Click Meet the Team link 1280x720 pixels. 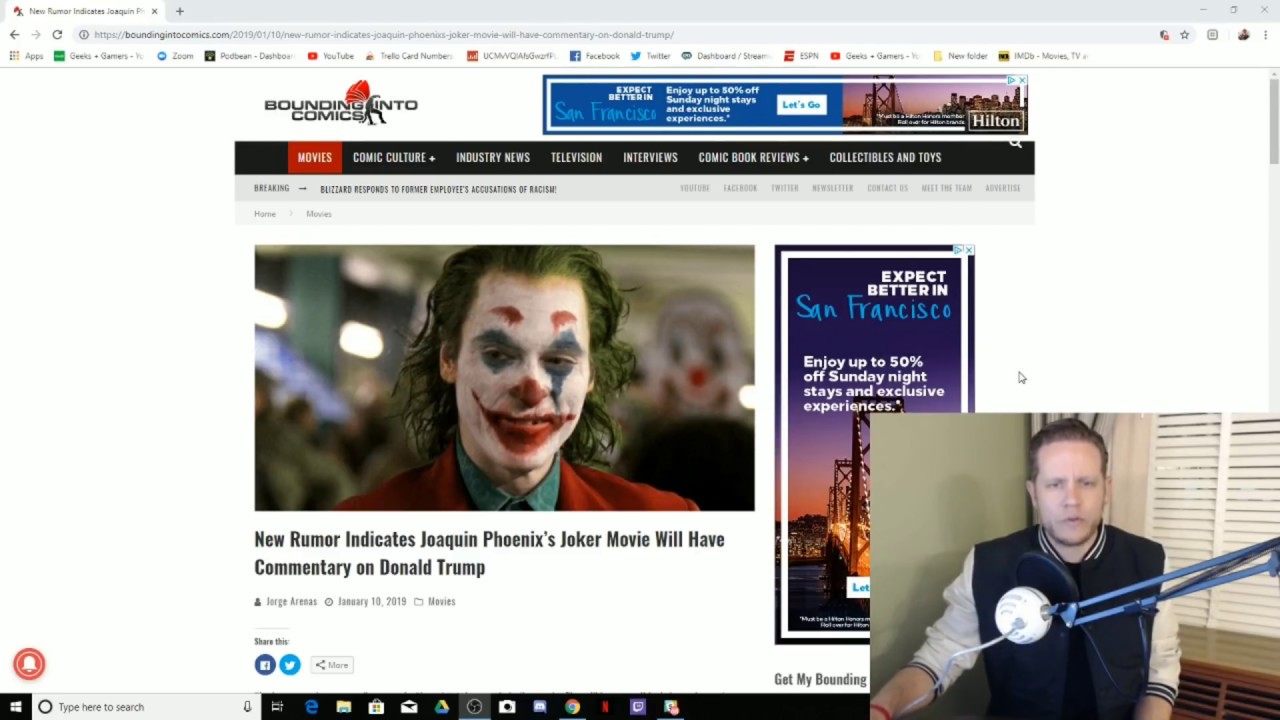(946, 188)
